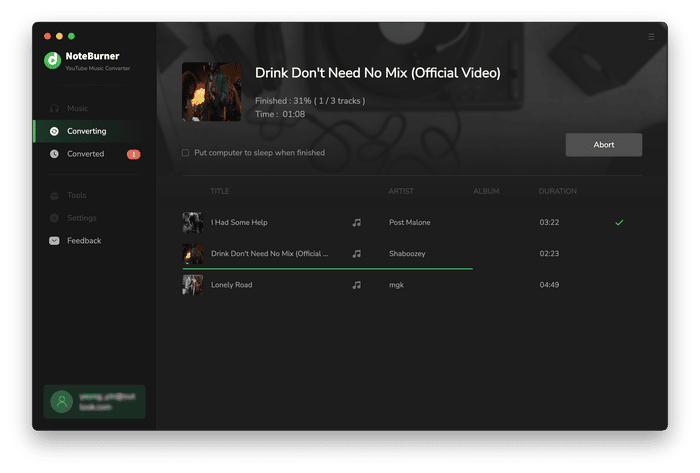Click the ARTIST column header
The image size is (700, 473).
pos(401,191)
